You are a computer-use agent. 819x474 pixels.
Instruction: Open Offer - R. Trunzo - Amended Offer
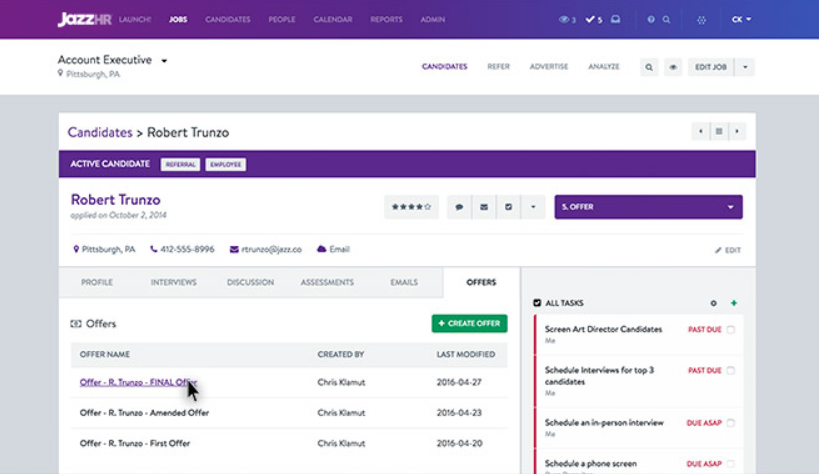pyautogui.click(x=144, y=412)
